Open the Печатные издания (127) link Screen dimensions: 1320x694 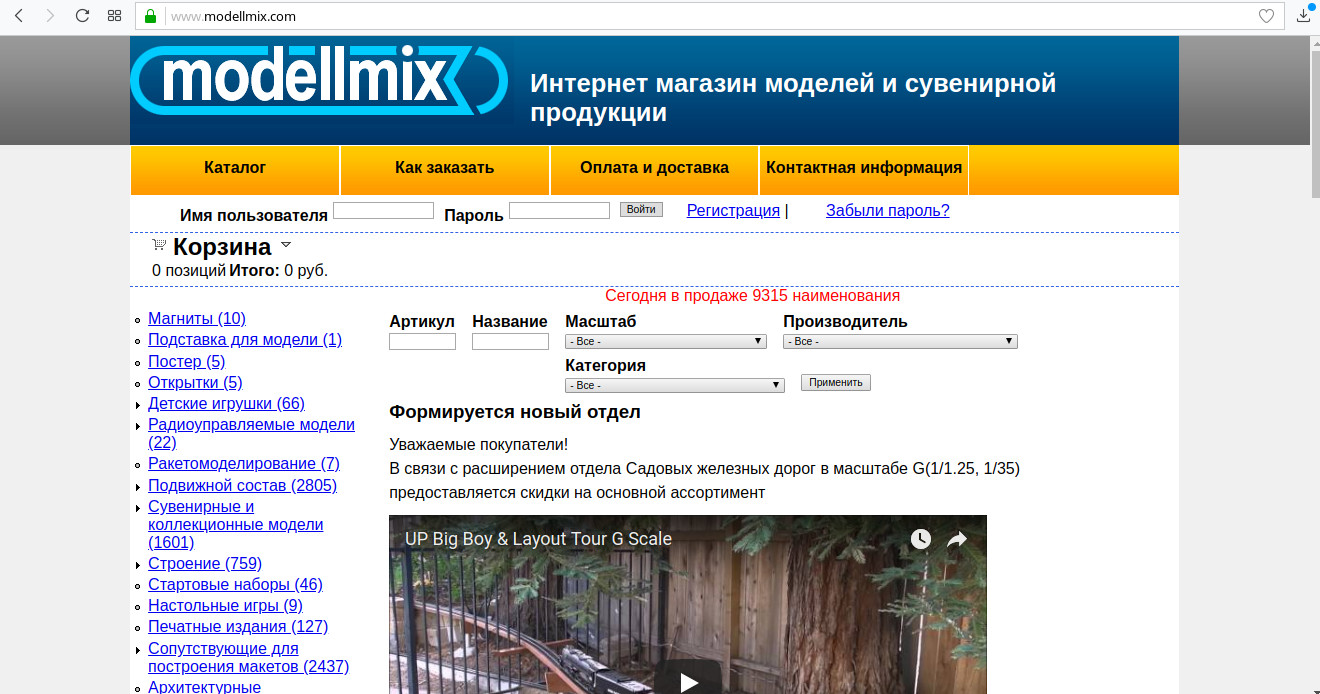[238, 626]
